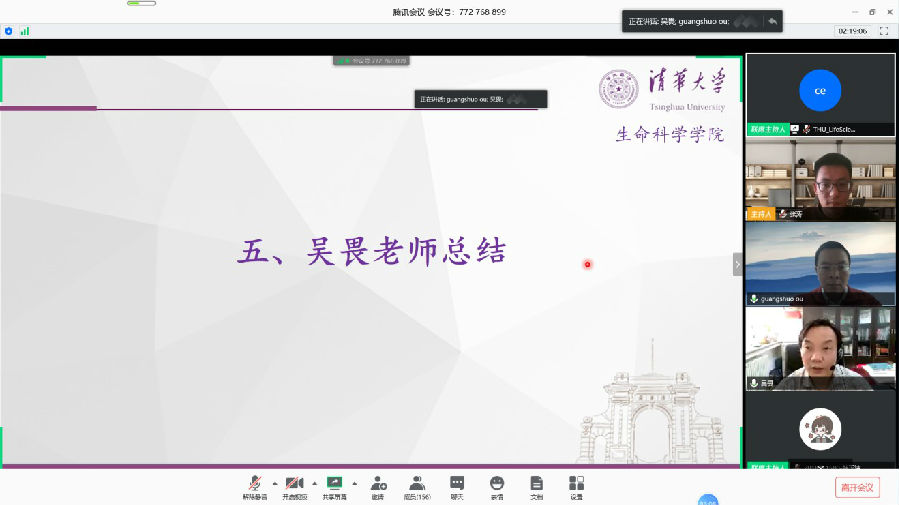Collapse the participant video side panel
Image resolution: width=899 pixels, height=505 pixels.
(x=738, y=265)
